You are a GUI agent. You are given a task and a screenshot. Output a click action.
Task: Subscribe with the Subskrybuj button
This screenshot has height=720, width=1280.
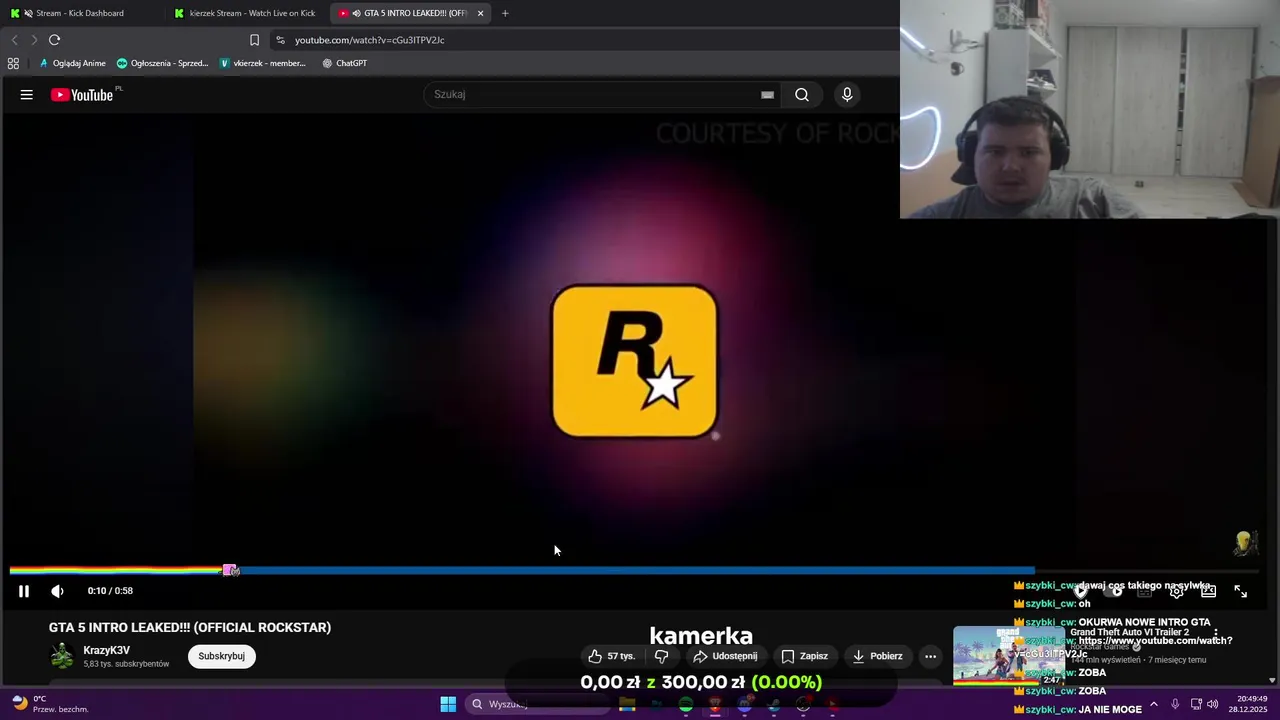pos(222,656)
